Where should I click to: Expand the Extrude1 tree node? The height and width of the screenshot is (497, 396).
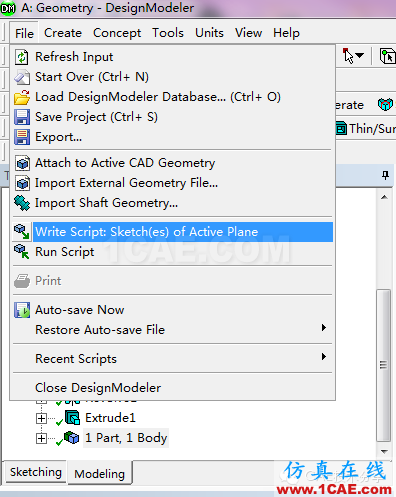[41, 418]
